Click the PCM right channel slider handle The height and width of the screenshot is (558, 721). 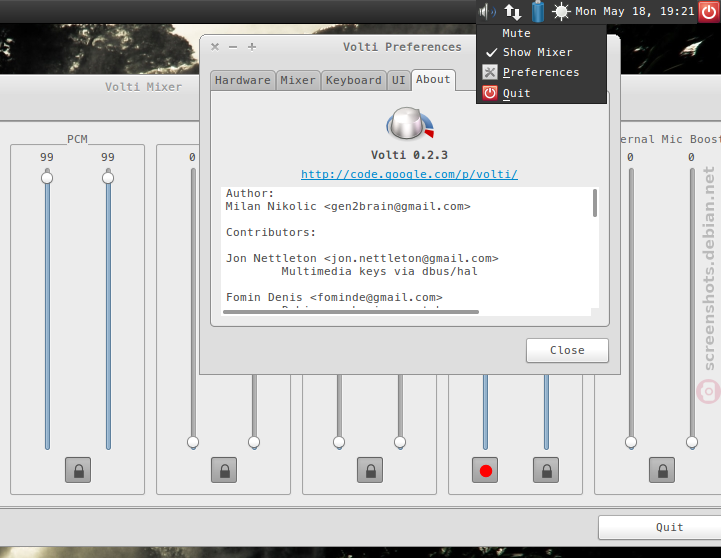(x=108, y=177)
